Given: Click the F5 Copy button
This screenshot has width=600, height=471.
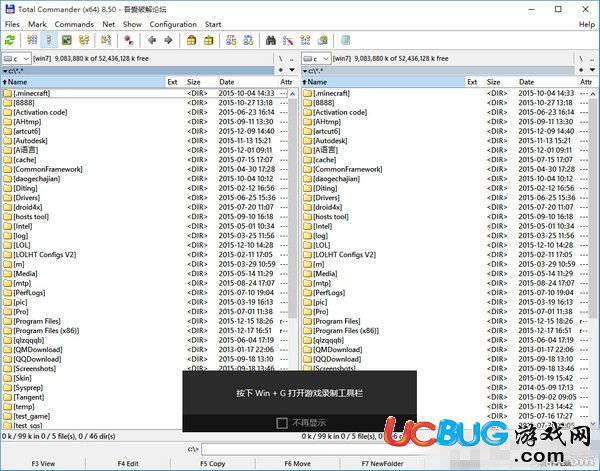Looking at the screenshot, I should click(212, 464).
